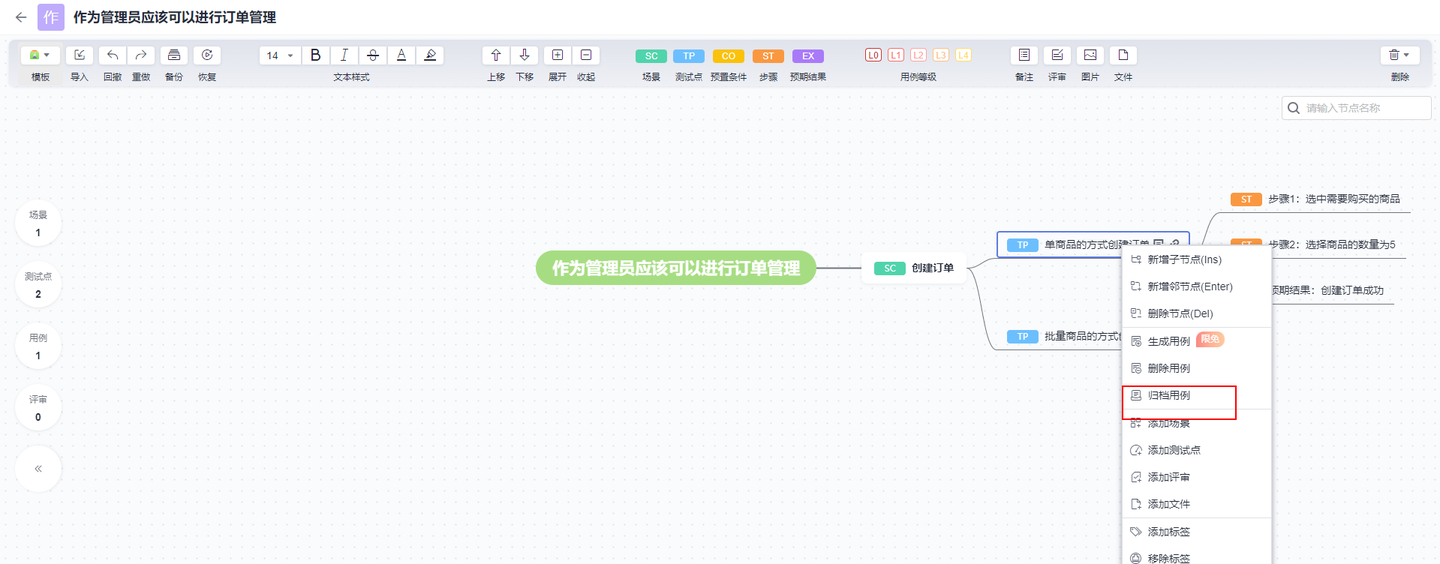Click the 回撤 undo icon
This screenshot has width=1440, height=564.
tap(112, 55)
